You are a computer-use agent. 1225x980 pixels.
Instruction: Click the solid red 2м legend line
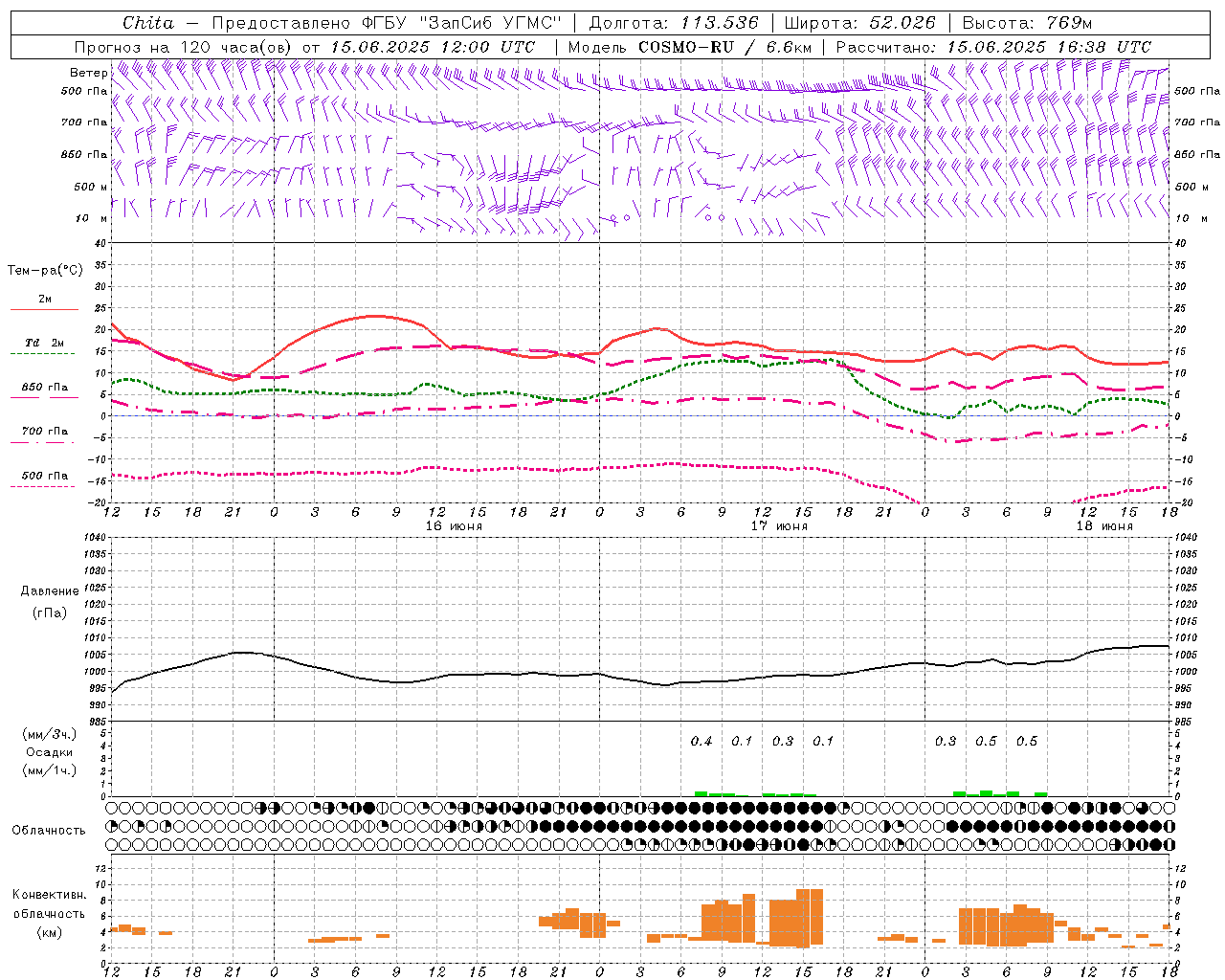click(x=44, y=309)
